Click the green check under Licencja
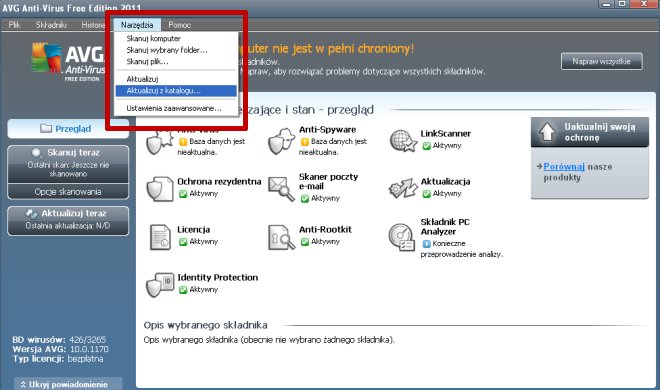Image resolution: width=660 pixels, height=390 pixels. click(183, 241)
